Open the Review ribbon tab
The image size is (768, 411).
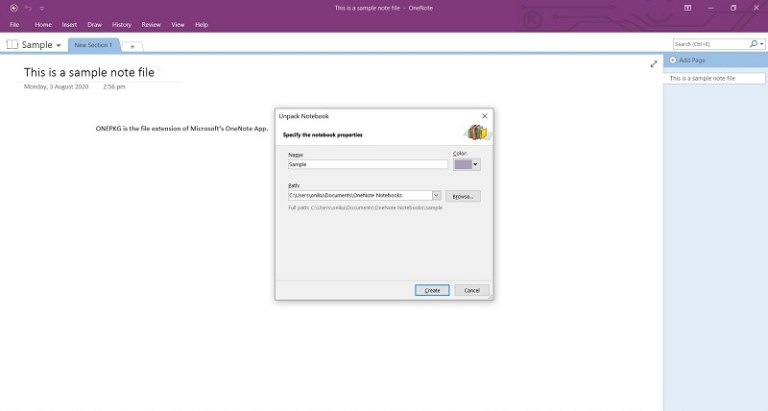click(151, 24)
